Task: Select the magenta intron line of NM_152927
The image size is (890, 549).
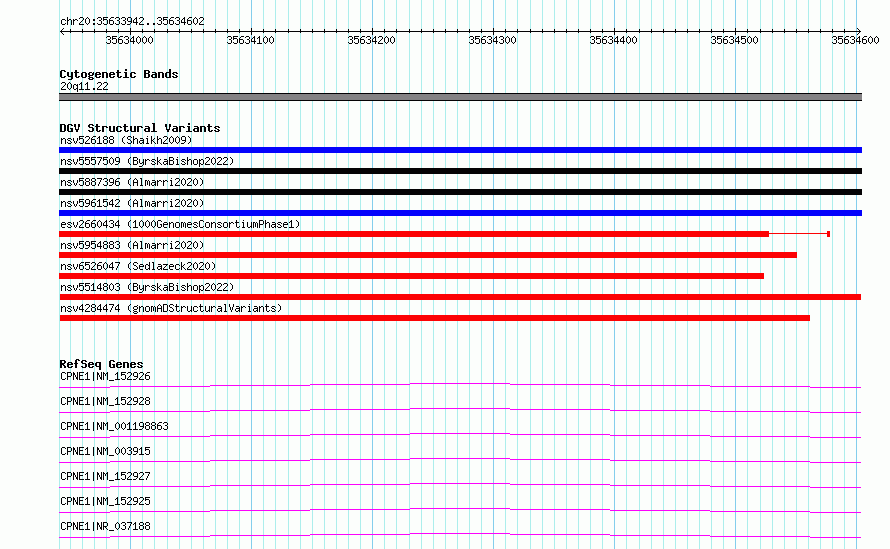Action: pyautogui.click(x=460, y=484)
